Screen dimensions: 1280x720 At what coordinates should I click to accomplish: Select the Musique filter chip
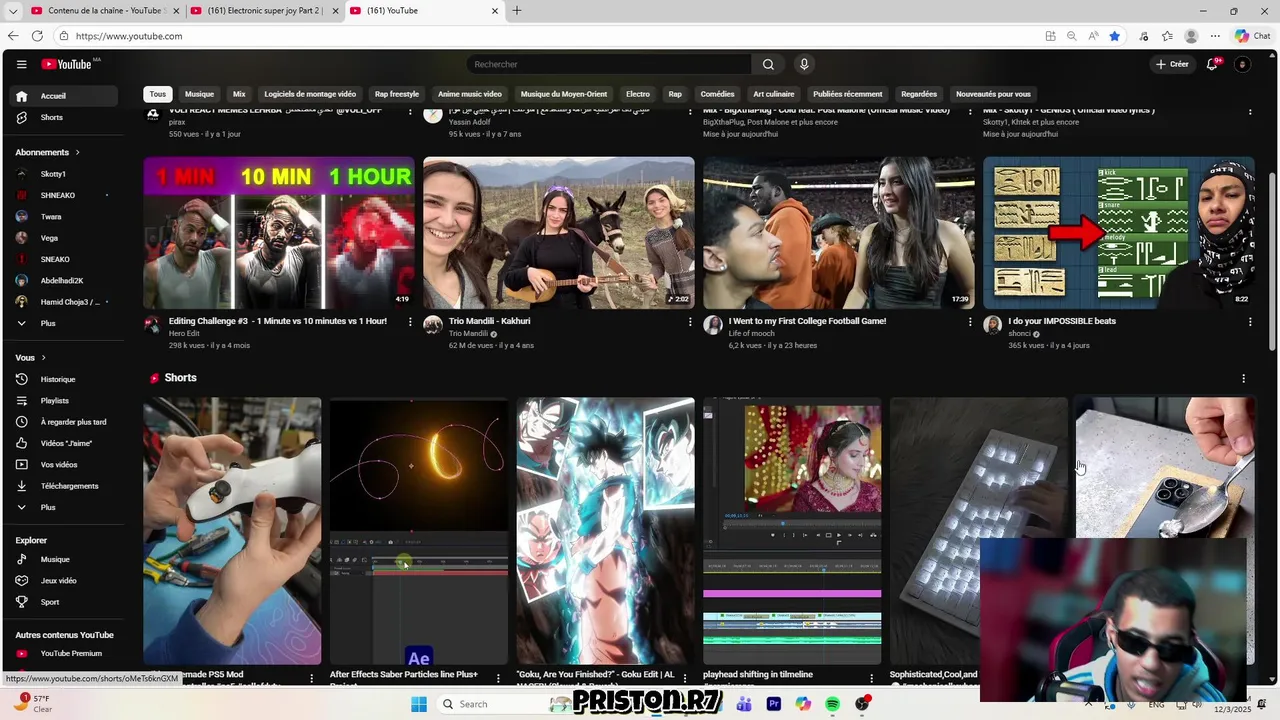[x=199, y=94]
